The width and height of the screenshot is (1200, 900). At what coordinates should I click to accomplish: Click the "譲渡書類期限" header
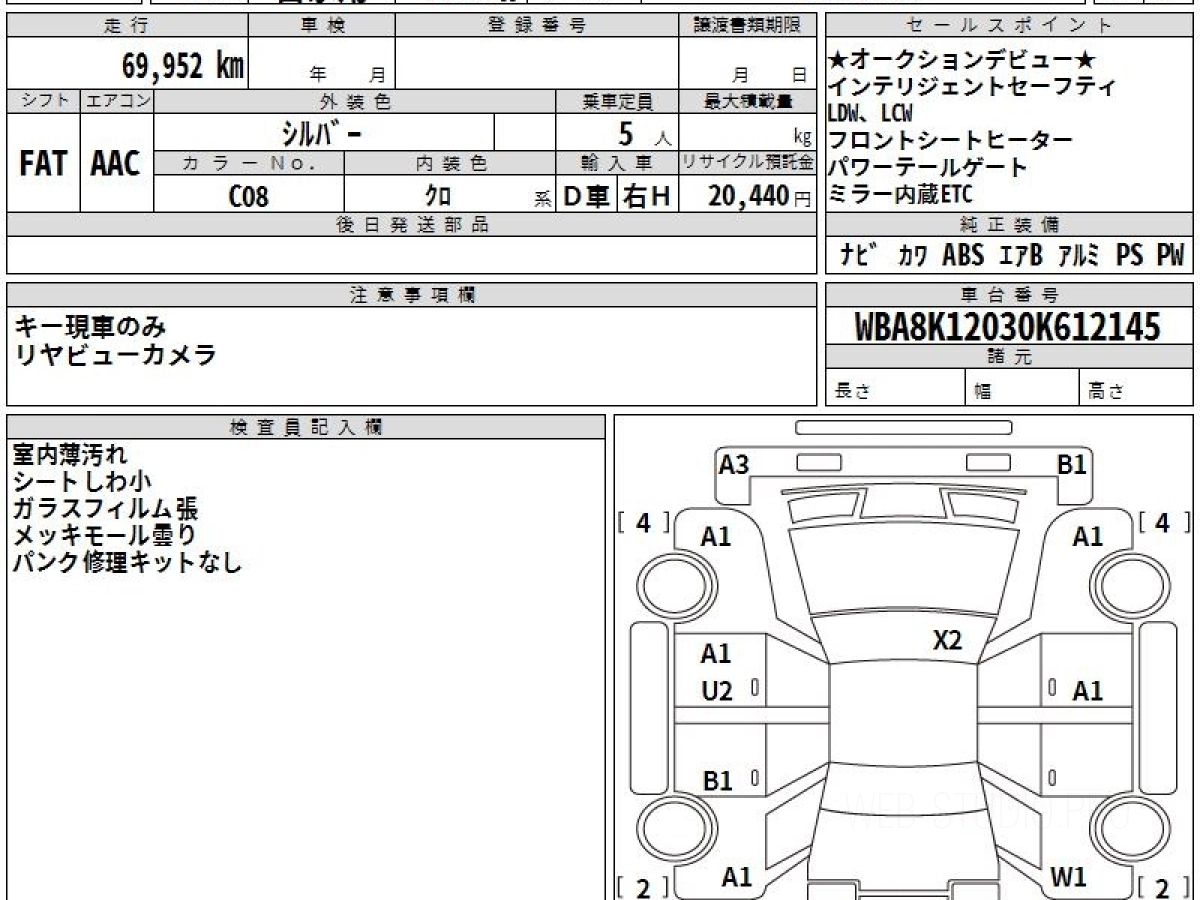point(747,26)
